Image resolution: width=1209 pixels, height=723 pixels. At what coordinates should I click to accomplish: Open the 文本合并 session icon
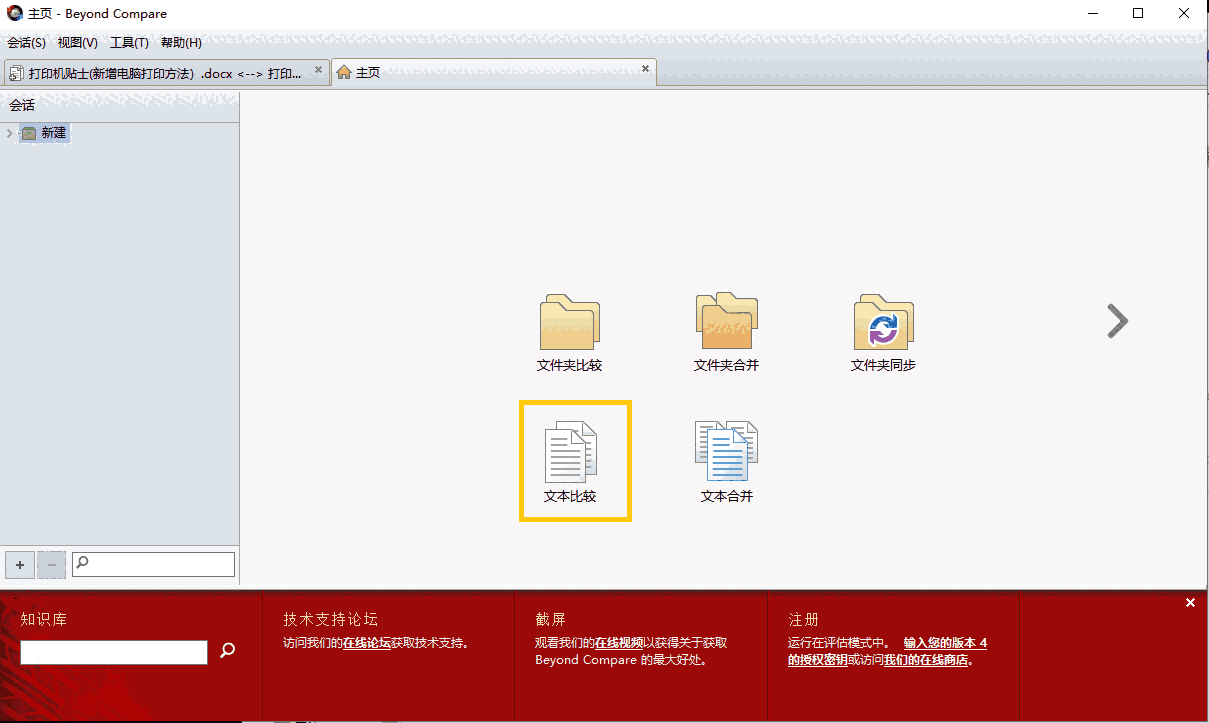[x=726, y=452]
